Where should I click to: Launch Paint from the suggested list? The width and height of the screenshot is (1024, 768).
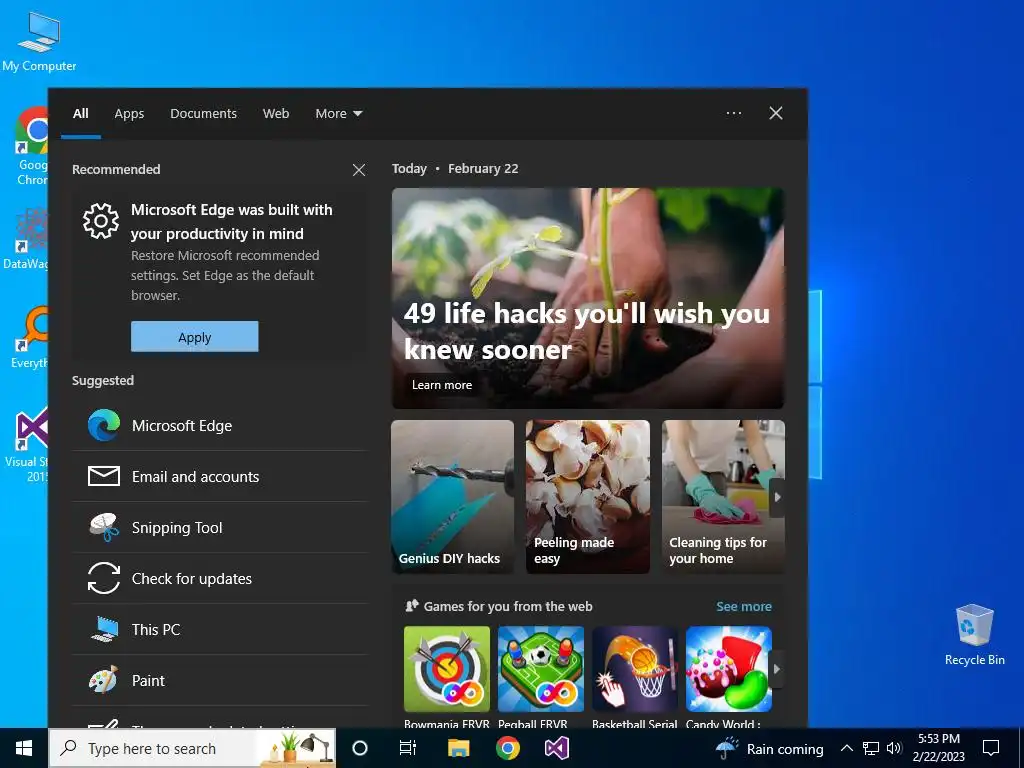click(x=219, y=680)
